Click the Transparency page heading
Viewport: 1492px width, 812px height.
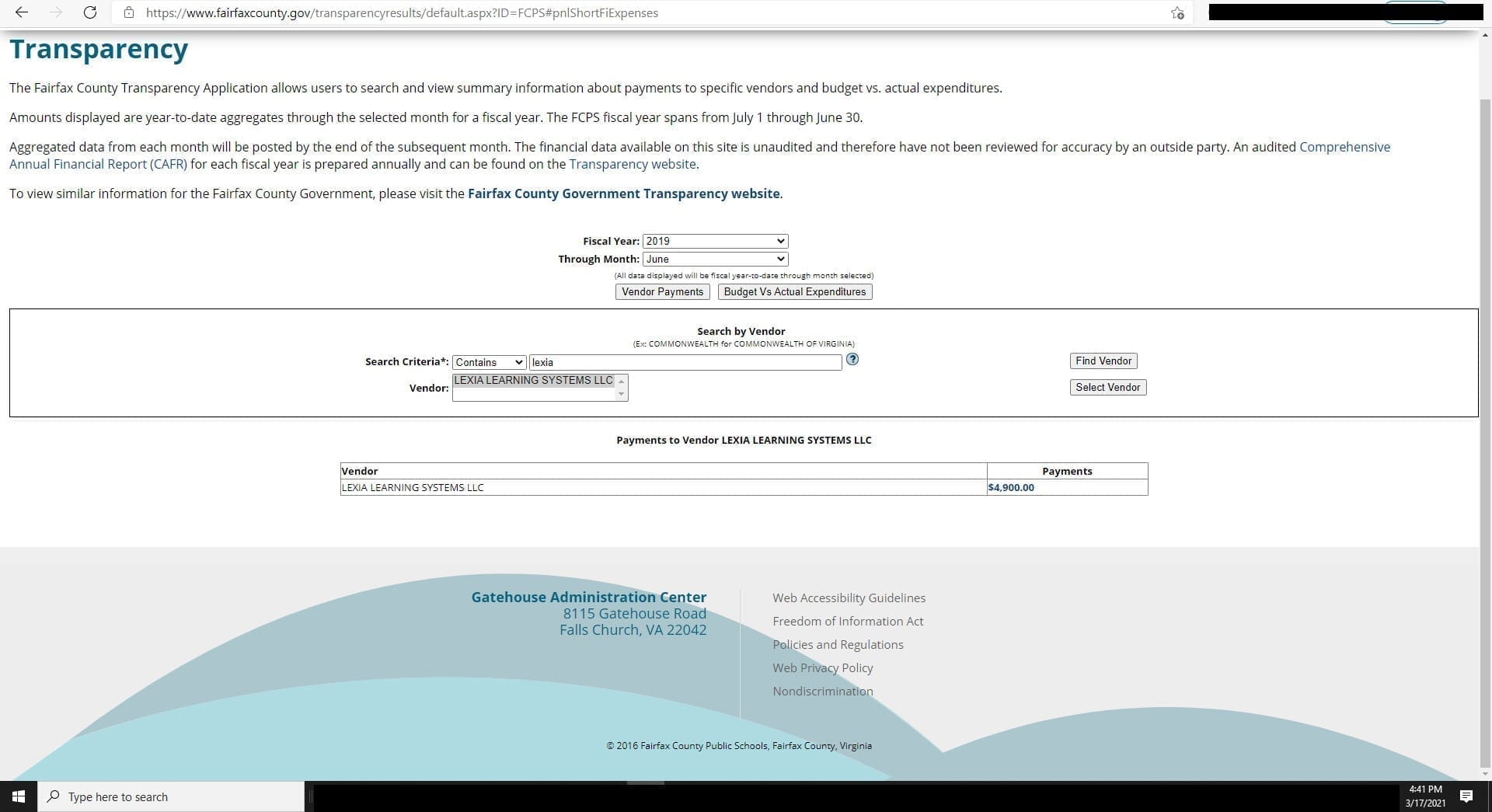pos(99,49)
